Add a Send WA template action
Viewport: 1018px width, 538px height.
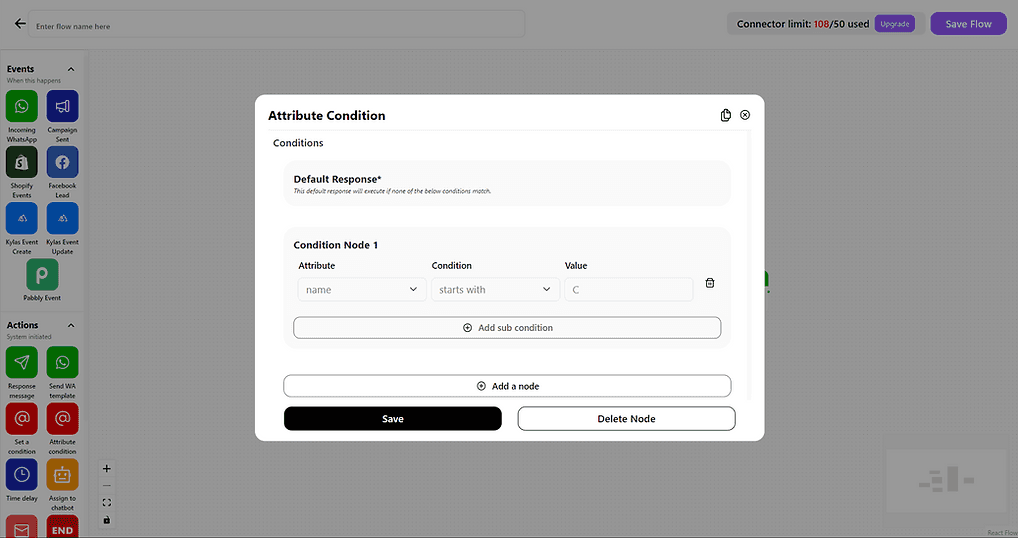(x=62, y=362)
